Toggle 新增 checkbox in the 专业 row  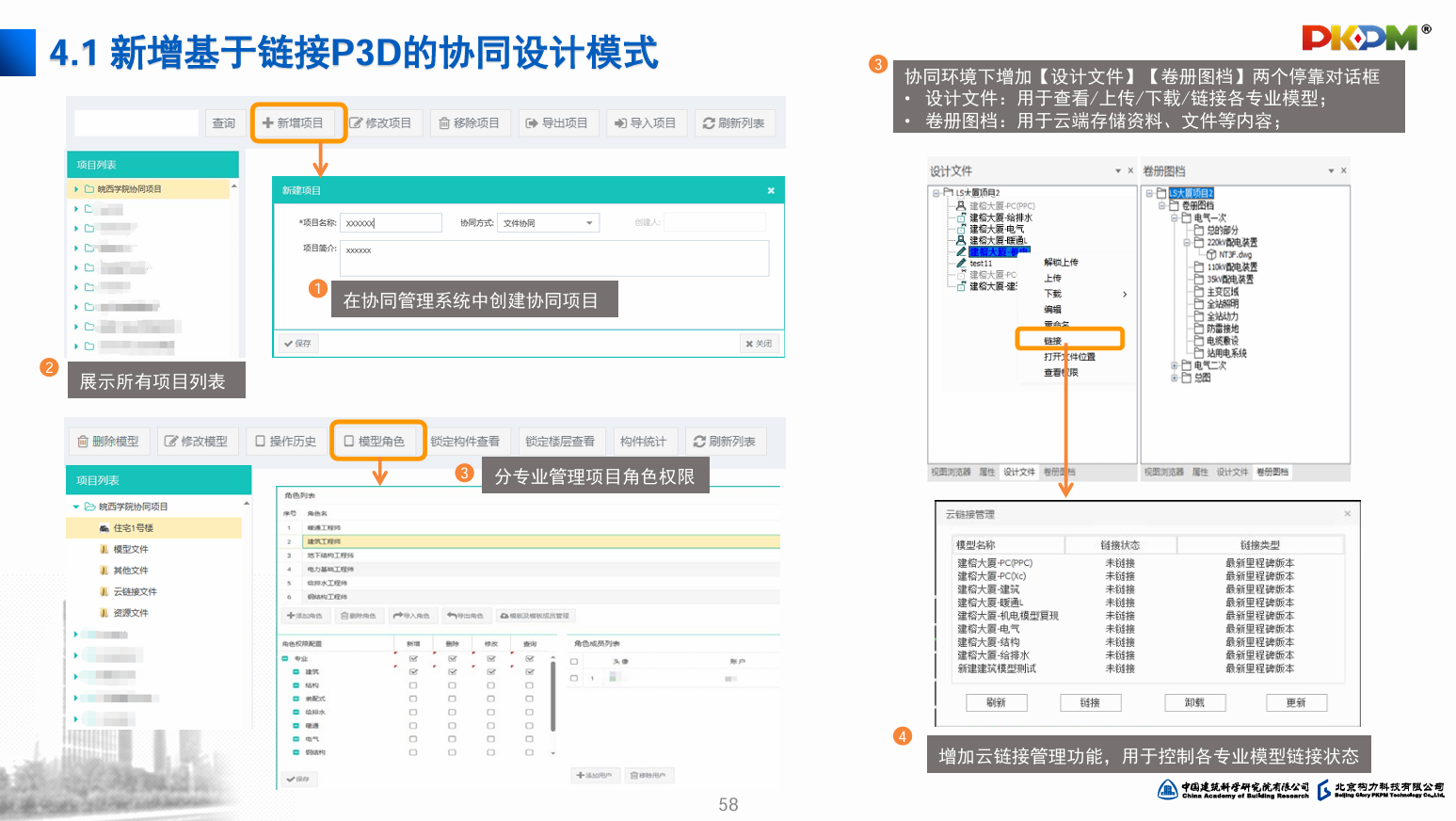coord(413,658)
